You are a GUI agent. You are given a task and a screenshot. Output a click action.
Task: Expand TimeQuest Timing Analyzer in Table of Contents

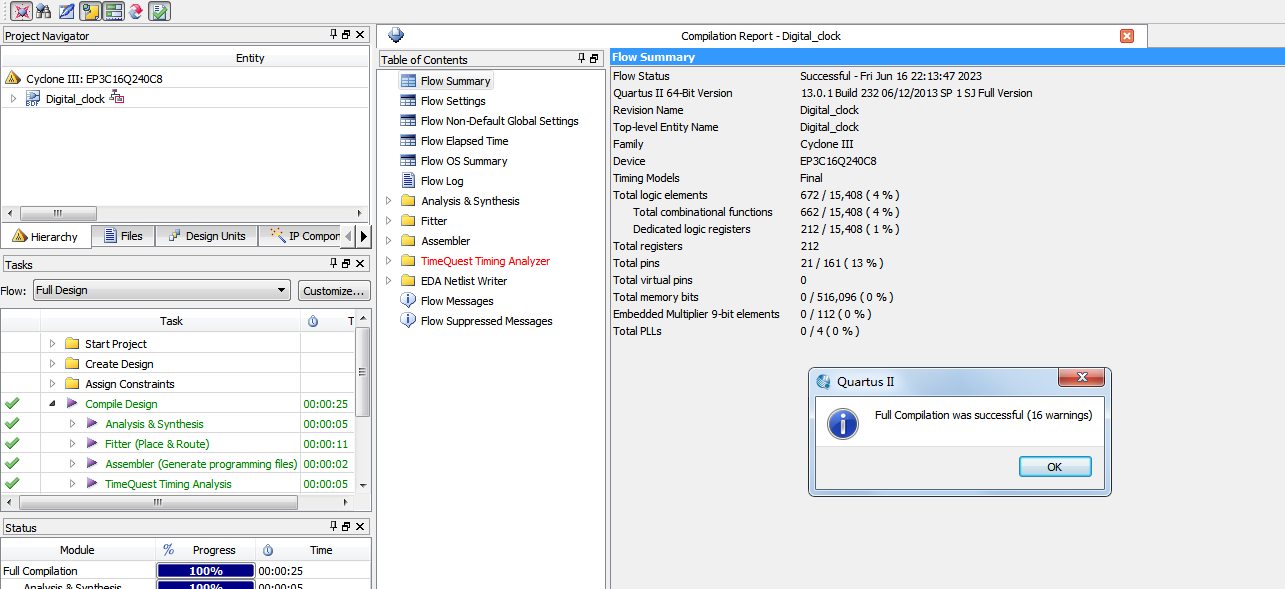point(389,261)
